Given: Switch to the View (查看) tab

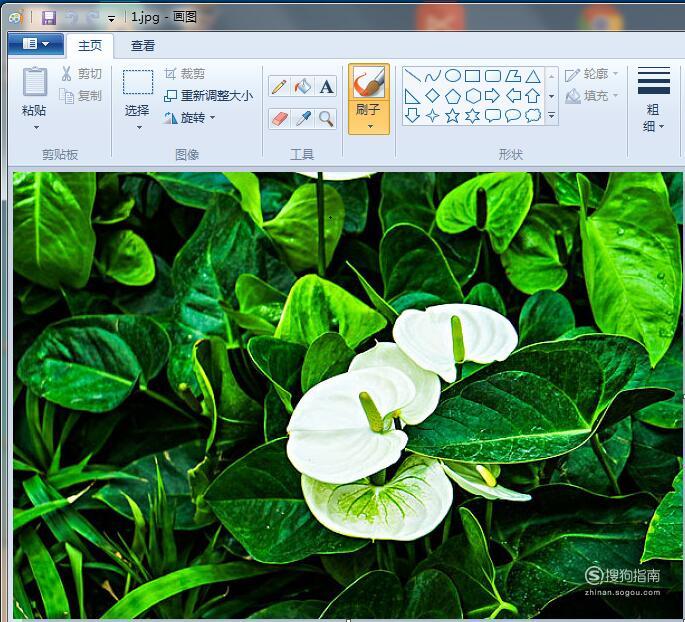Looking at the screenshot, I should pyautogui.click(x=143, y=45).
